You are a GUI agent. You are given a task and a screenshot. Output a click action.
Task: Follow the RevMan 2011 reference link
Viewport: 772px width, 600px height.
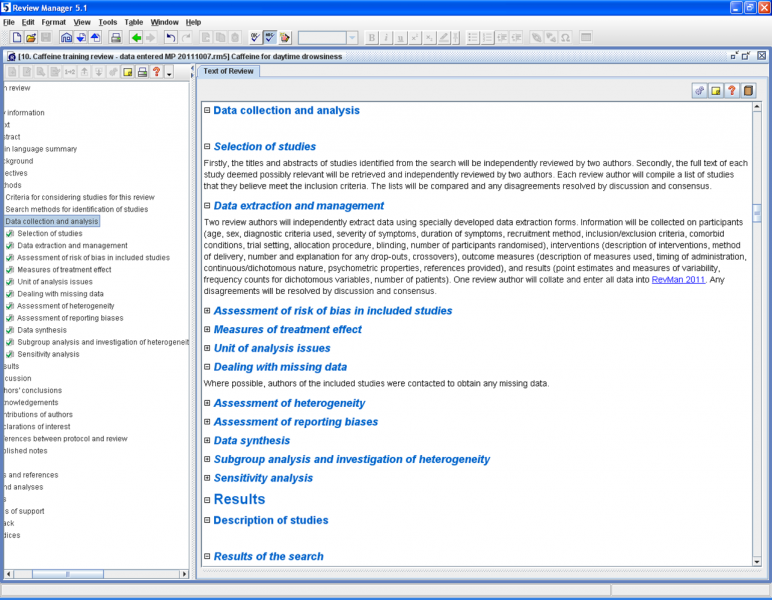[678, 280]
